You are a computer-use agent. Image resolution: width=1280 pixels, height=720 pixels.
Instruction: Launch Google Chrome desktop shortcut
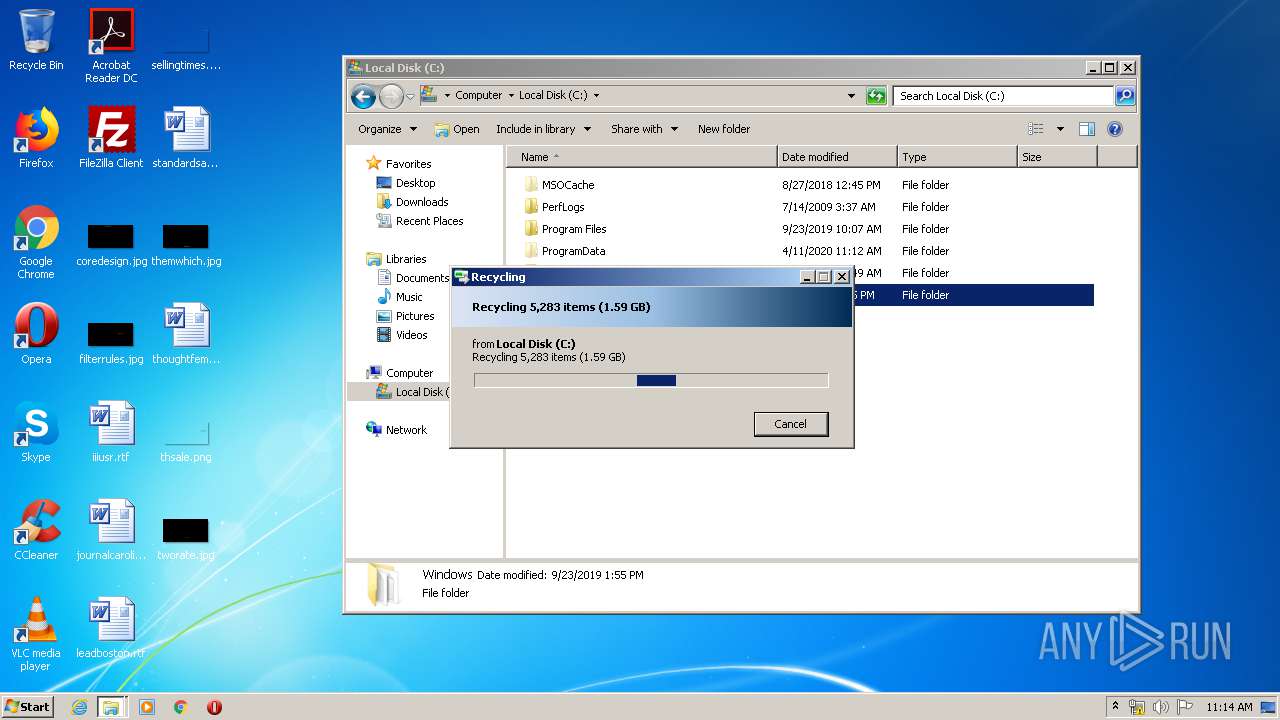36,242
